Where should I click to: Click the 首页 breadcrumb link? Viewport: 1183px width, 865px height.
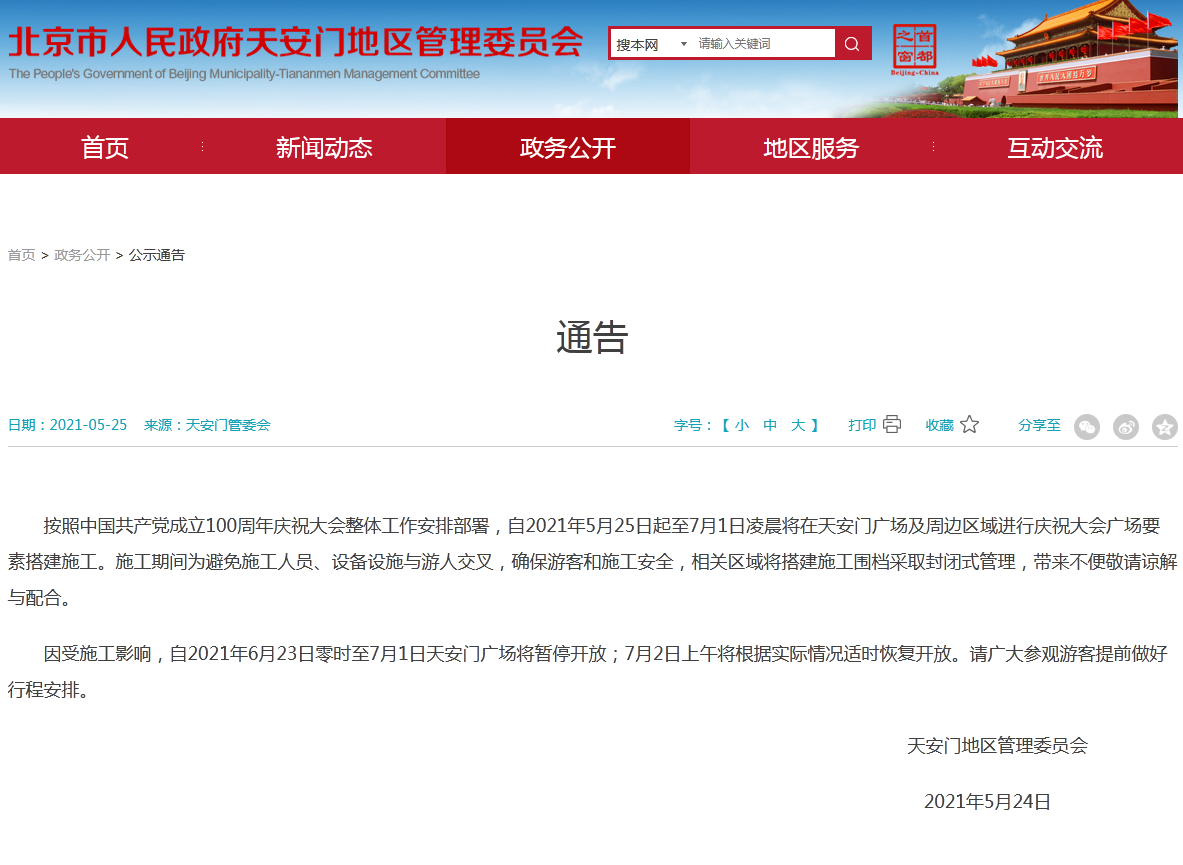(x=21, y=255)
